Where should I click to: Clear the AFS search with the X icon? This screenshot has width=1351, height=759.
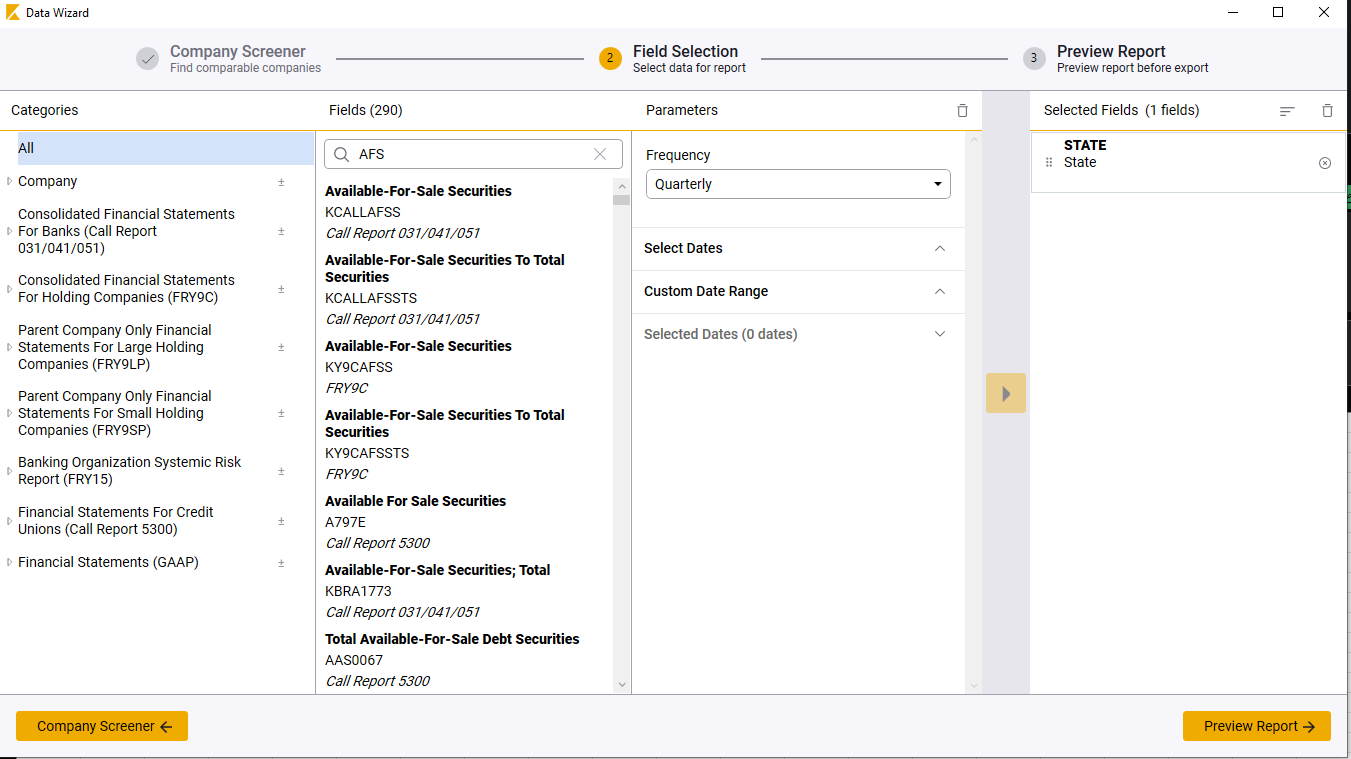tap(599, 154)
